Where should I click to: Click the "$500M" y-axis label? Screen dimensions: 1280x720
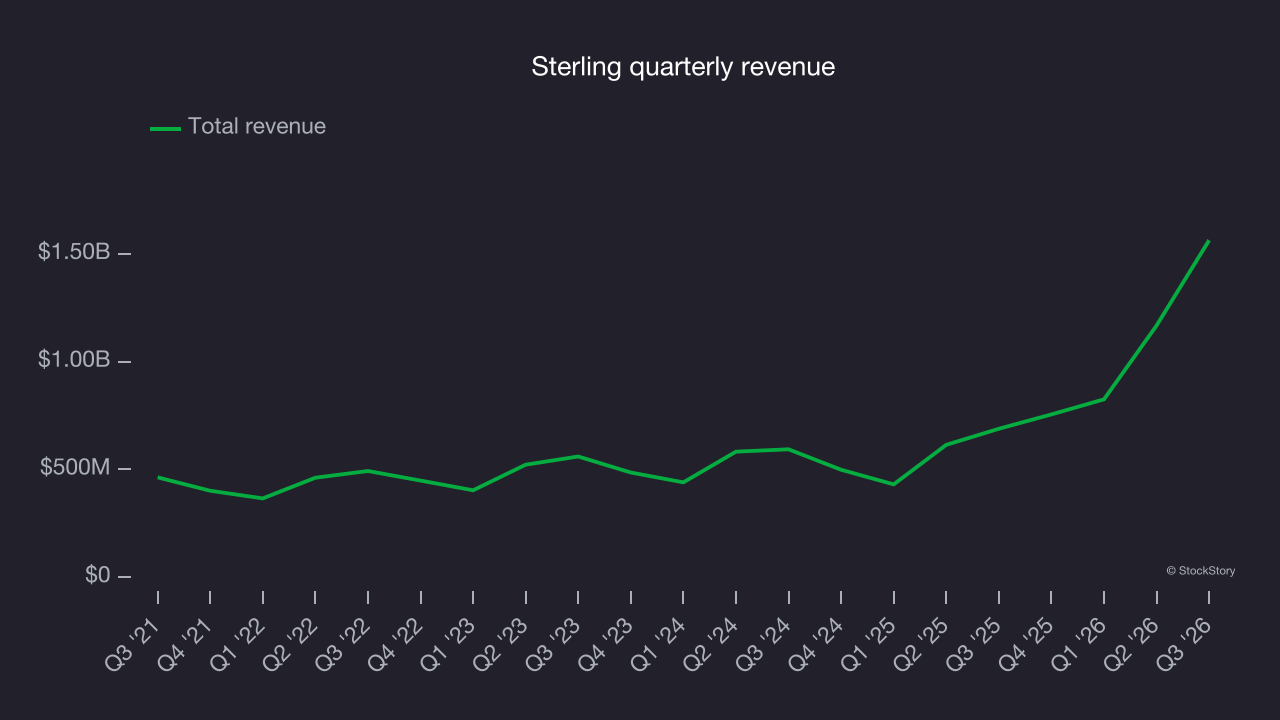(76, 467)
